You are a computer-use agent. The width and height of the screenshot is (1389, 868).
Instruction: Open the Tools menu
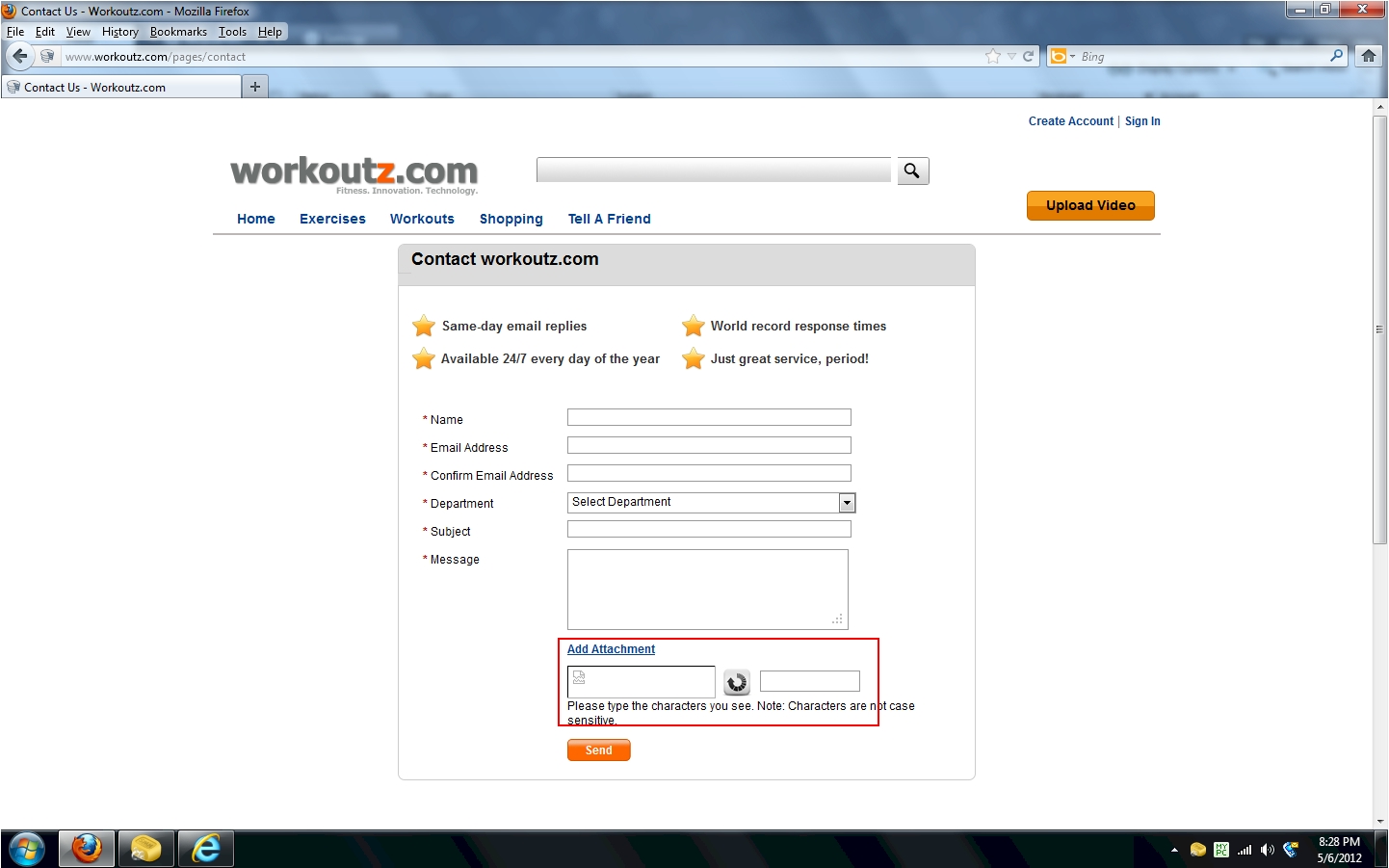tap(232, 32)
